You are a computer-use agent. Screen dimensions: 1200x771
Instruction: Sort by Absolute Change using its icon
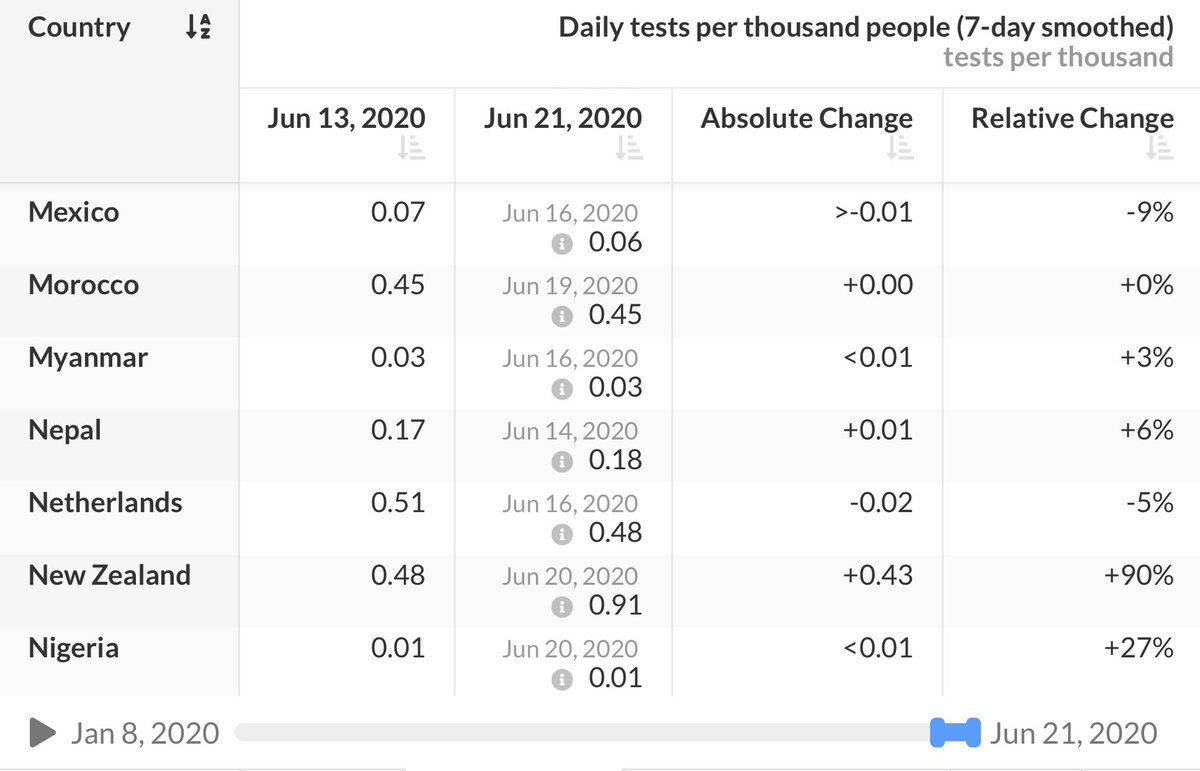[x=899, y=148]
